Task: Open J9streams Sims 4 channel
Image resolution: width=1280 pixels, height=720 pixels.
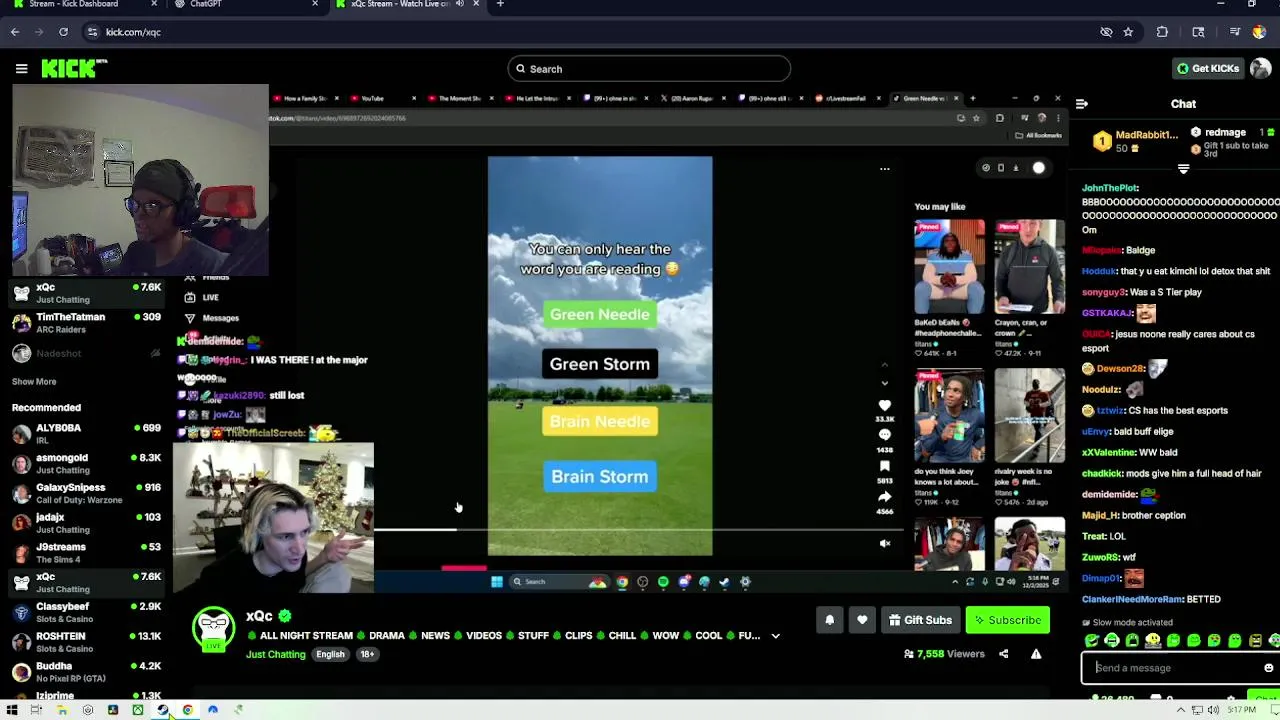Action: (85, 553)
